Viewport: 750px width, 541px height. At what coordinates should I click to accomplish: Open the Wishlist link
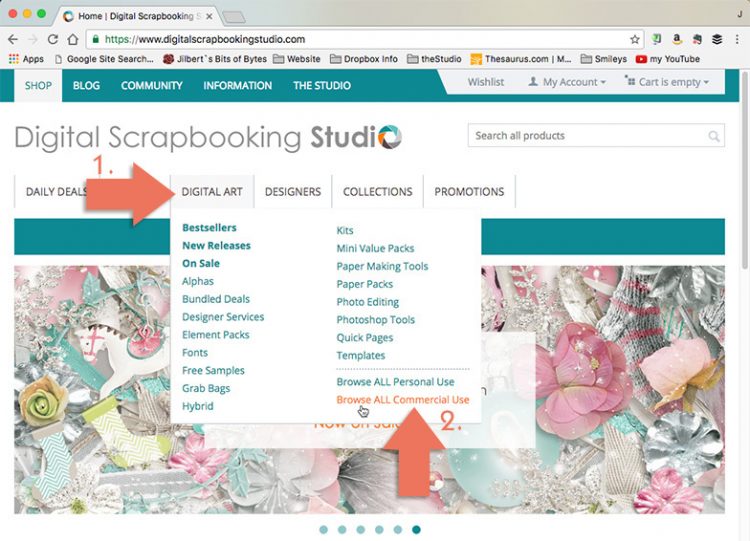pyautogui.click(x=485, y=82)
